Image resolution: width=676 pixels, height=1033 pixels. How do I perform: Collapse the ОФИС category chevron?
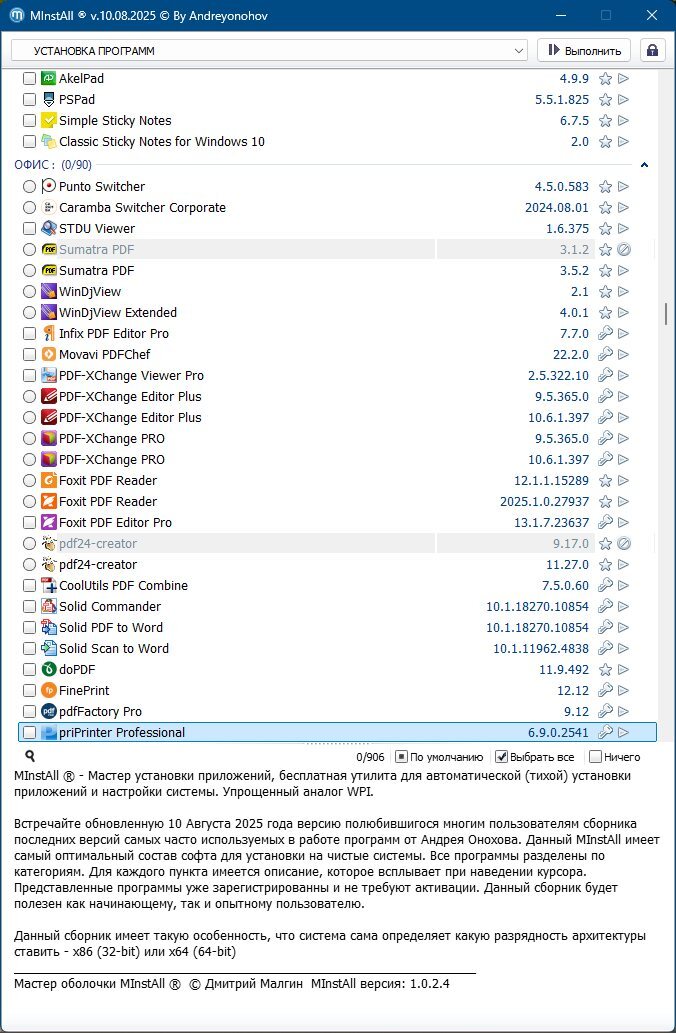point(644,165)
